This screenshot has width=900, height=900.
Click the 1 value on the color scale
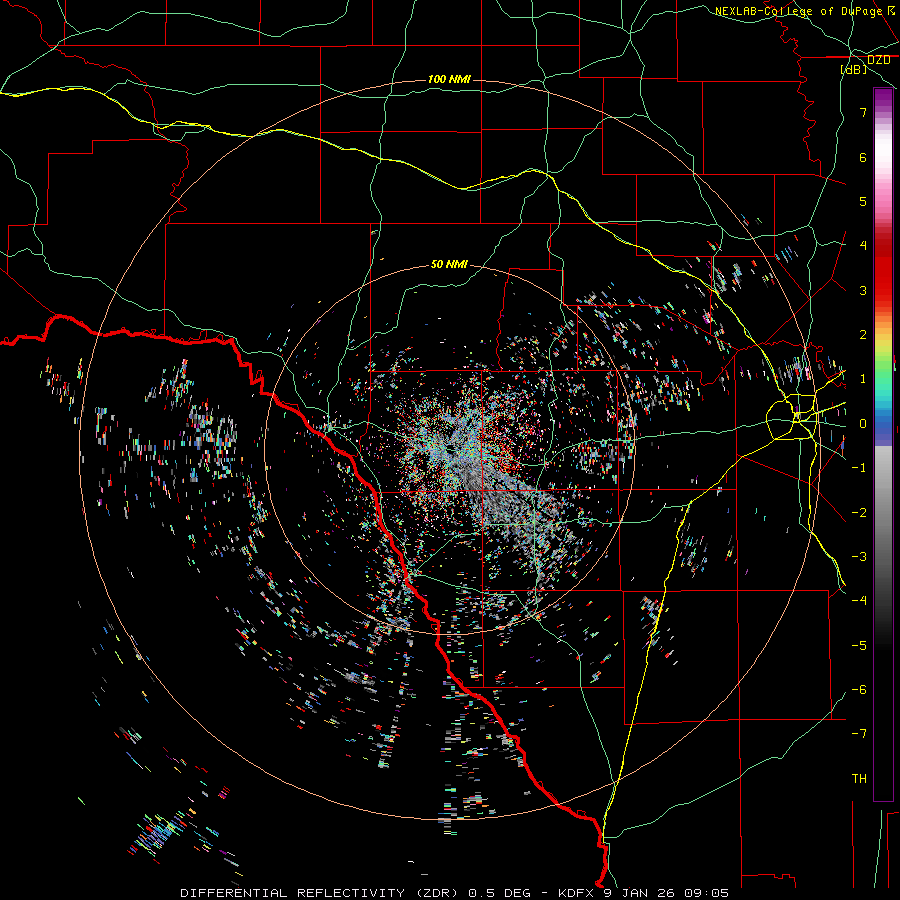point(863,379)
